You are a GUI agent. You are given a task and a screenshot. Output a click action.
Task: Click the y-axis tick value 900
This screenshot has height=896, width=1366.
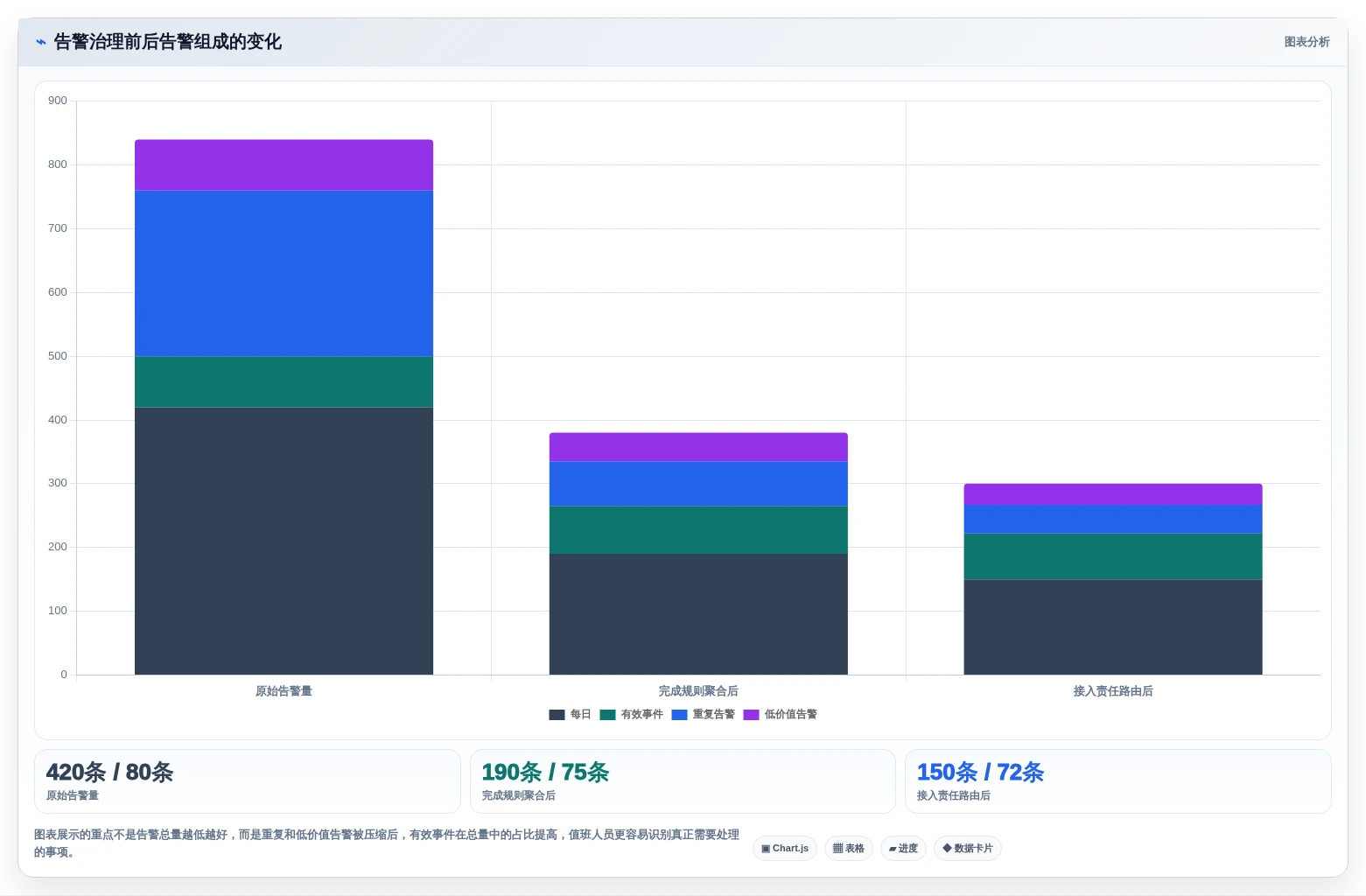click(x=58, y=101)
